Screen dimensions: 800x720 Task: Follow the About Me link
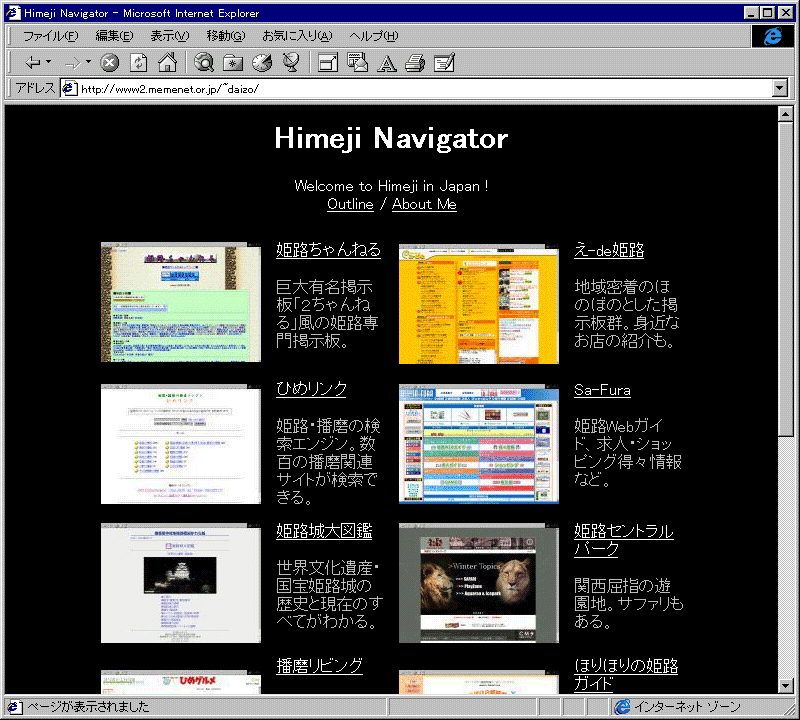pyautogui.click(x=424, y=204)
